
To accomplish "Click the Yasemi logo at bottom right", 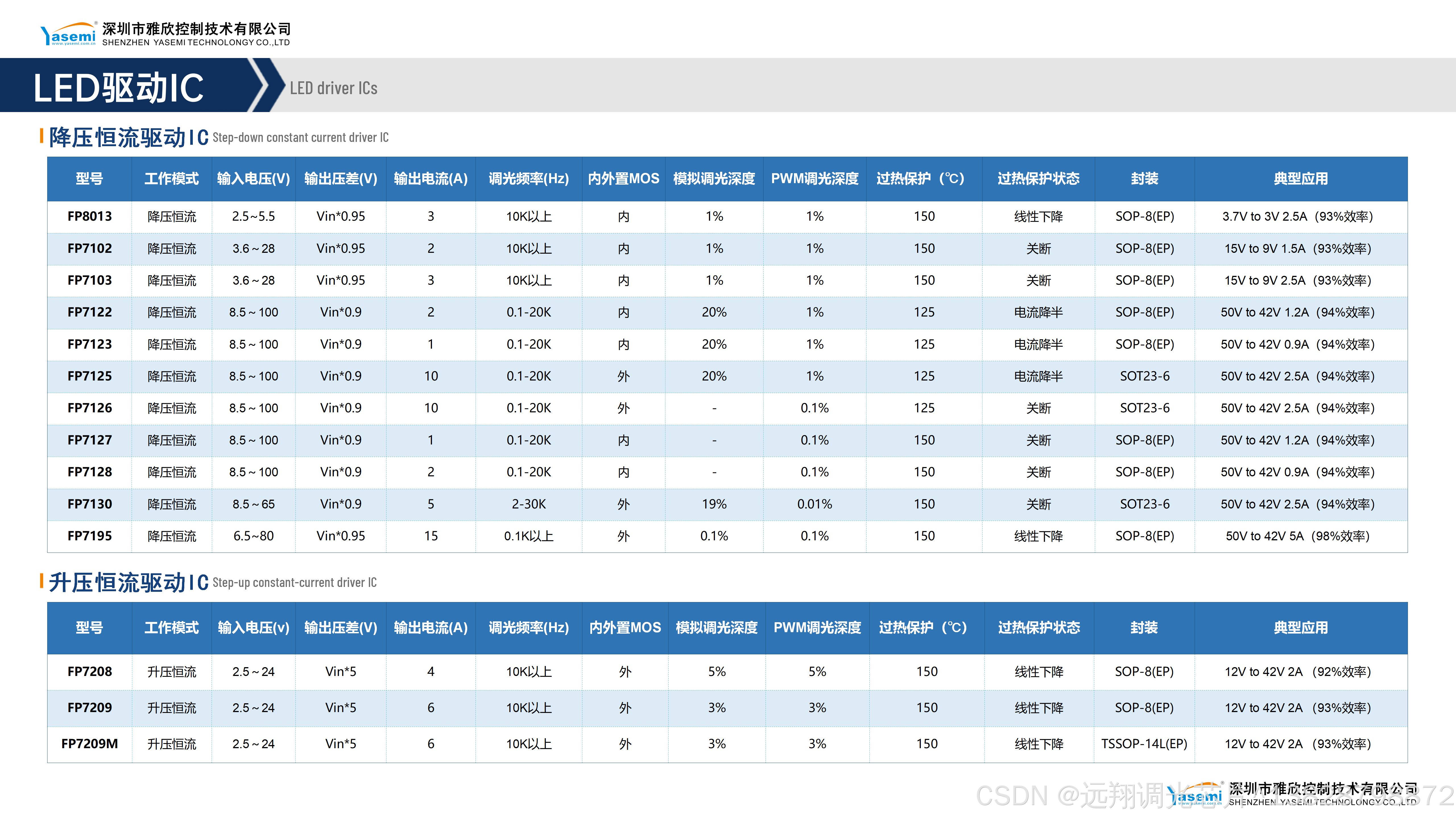I will [x=1194, y=794].
